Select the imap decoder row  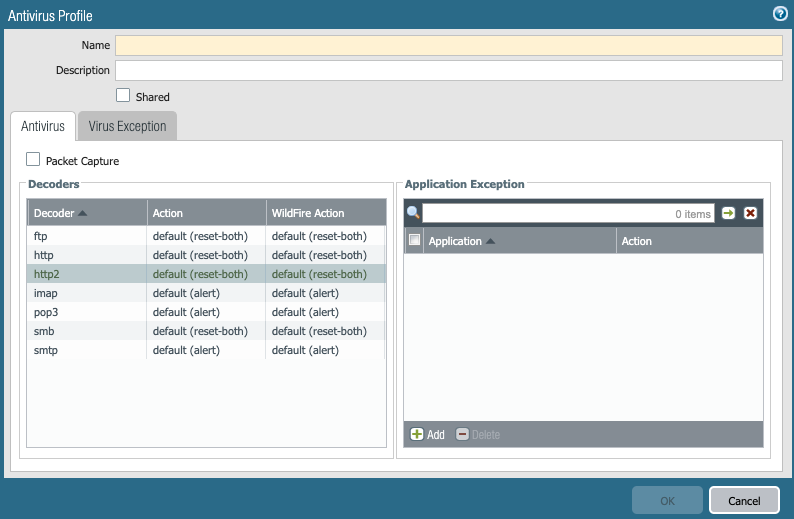click(x=86, y=293)
